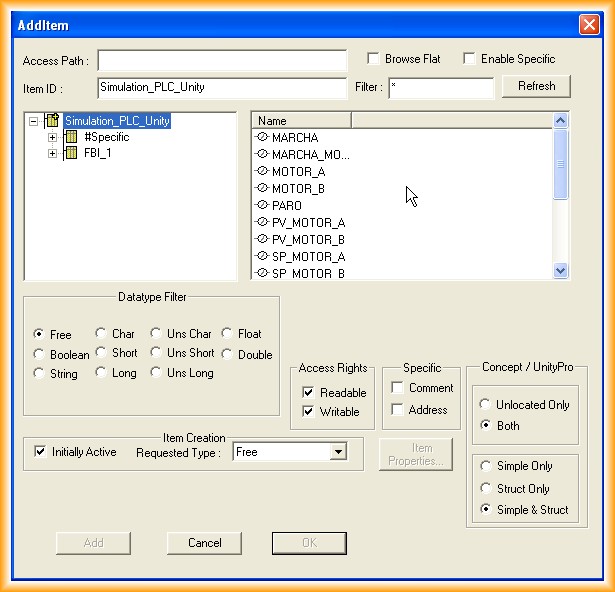This screenshot has height=592, width=615.
Task: Select the MARCHA variable icon
Action: tap(263, 137)
